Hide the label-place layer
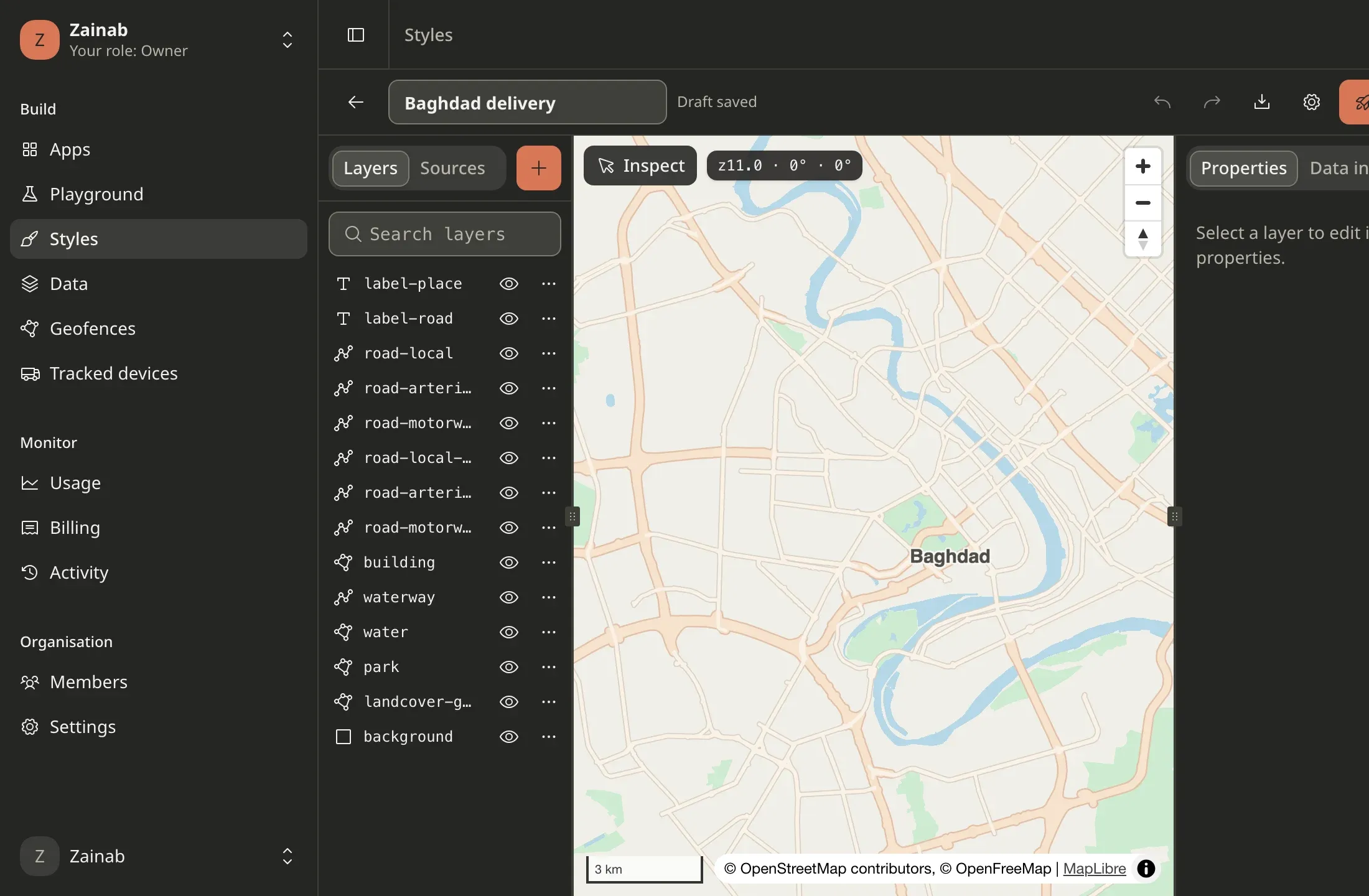Image resolution: width=1369 pixels, height=896 pixels. (508, 284)
